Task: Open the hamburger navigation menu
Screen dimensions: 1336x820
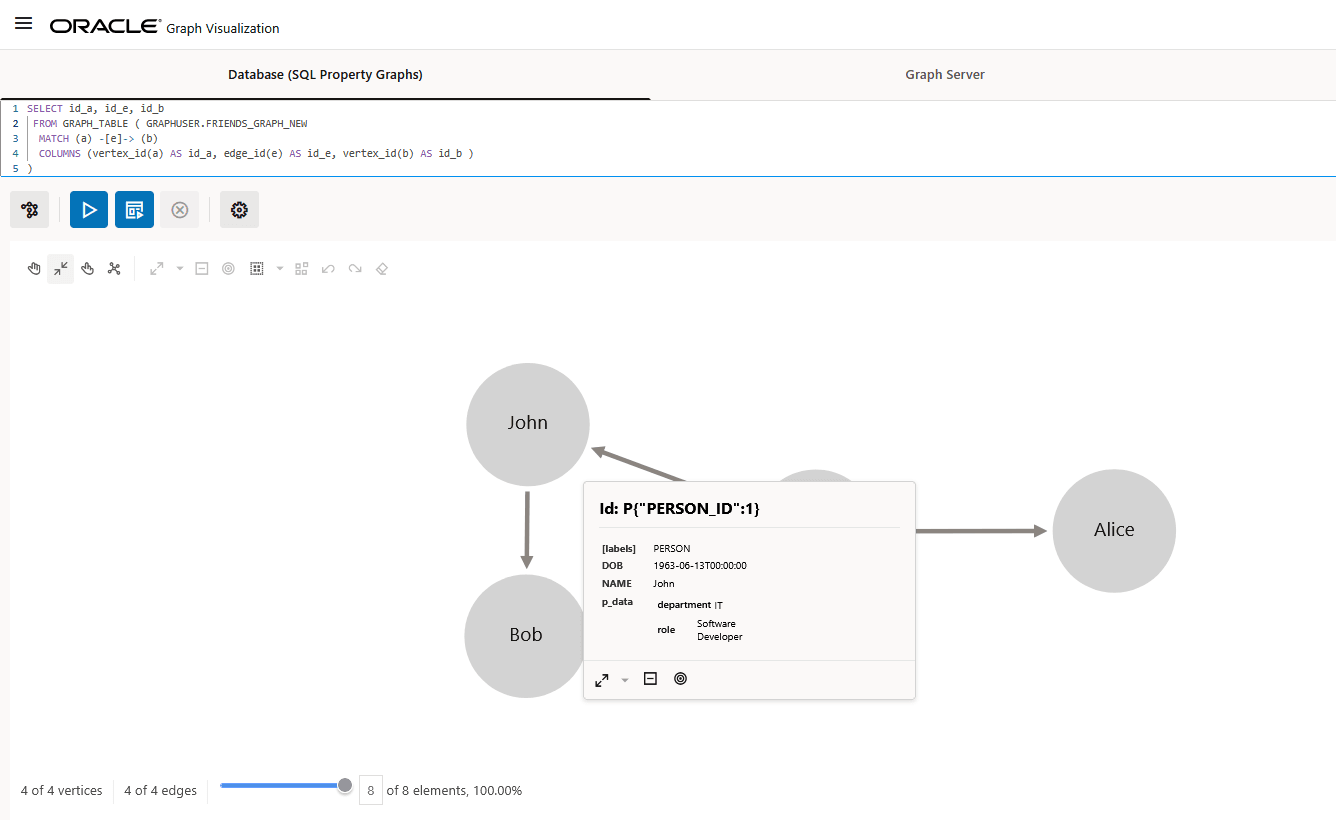Action: (24, 24)
